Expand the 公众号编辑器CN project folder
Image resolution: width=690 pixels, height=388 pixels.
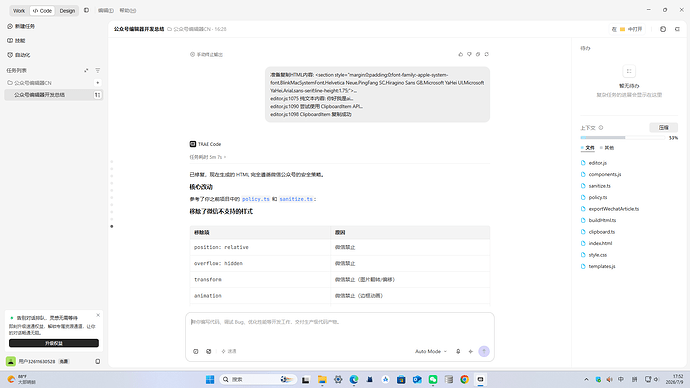(x=29, y=83)
